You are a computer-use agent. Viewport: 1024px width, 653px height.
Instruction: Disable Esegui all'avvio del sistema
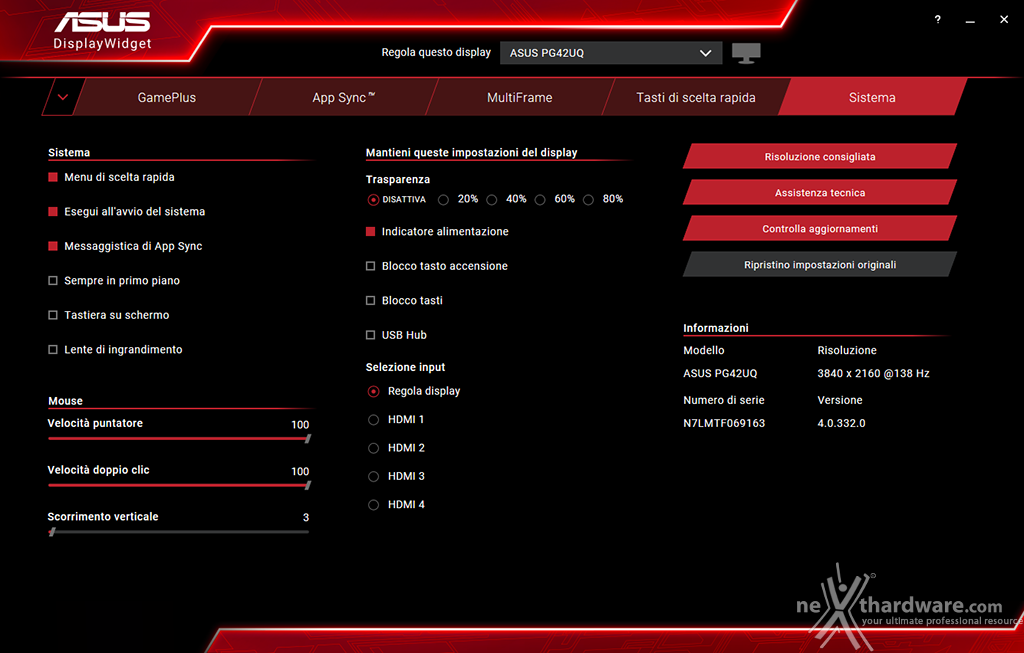(53, 212)
